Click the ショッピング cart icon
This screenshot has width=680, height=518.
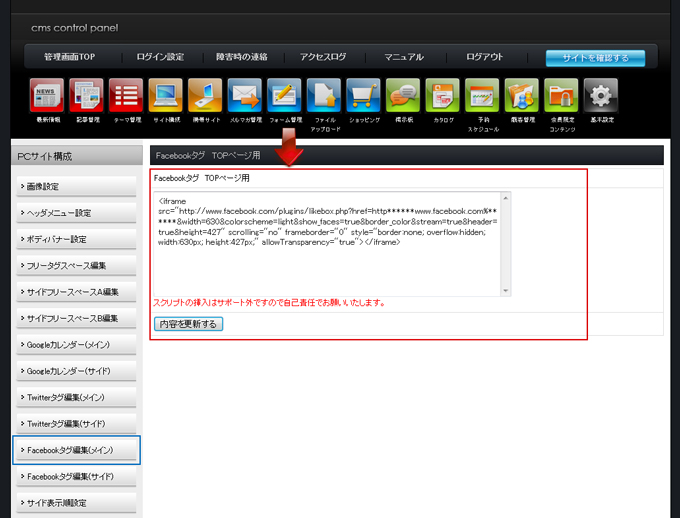click(x=364, y=96)
